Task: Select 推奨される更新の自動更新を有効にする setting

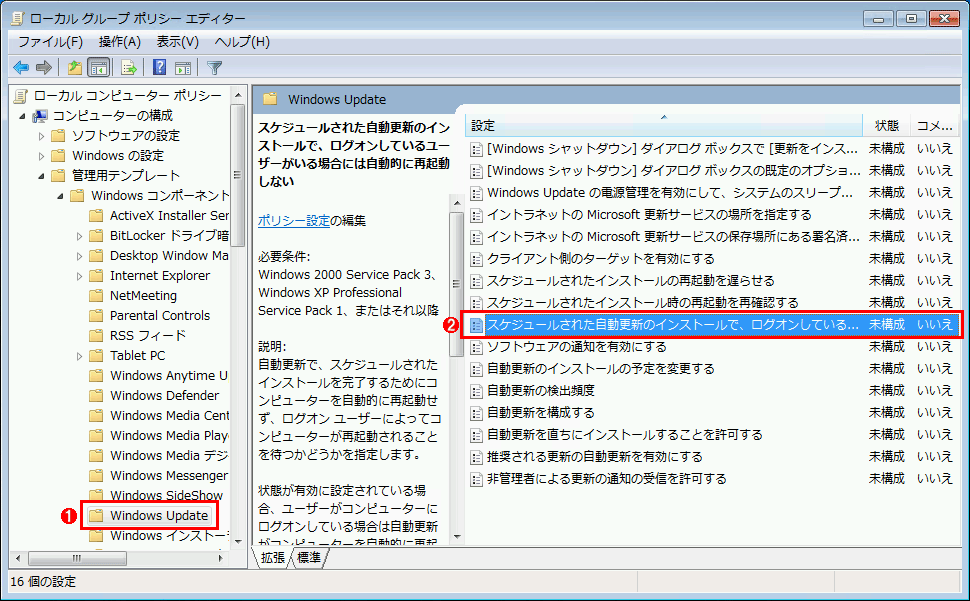Action: (594, 457)
